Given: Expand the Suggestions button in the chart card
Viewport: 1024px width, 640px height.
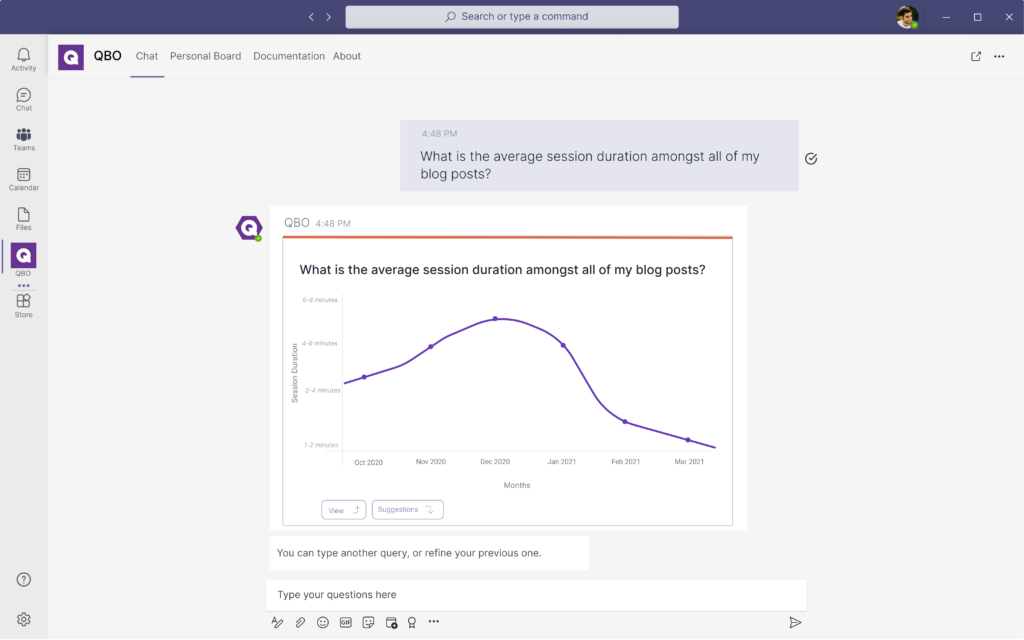Looking at the screenshot, I should coord(407,510).
